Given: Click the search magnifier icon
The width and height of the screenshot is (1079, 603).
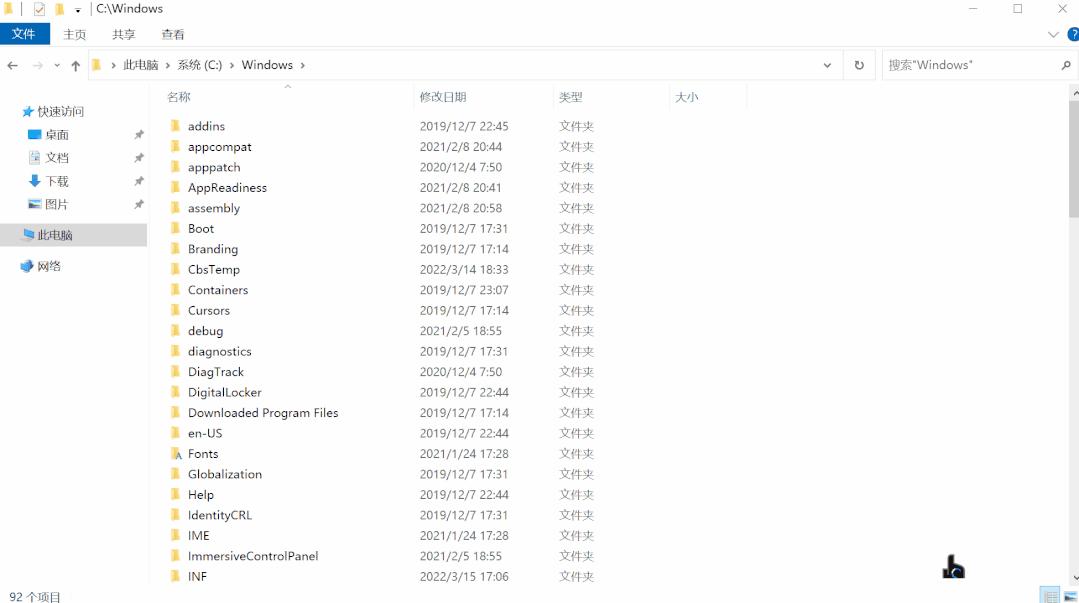Looking at the screenshot, I should tap(1066, 65).
